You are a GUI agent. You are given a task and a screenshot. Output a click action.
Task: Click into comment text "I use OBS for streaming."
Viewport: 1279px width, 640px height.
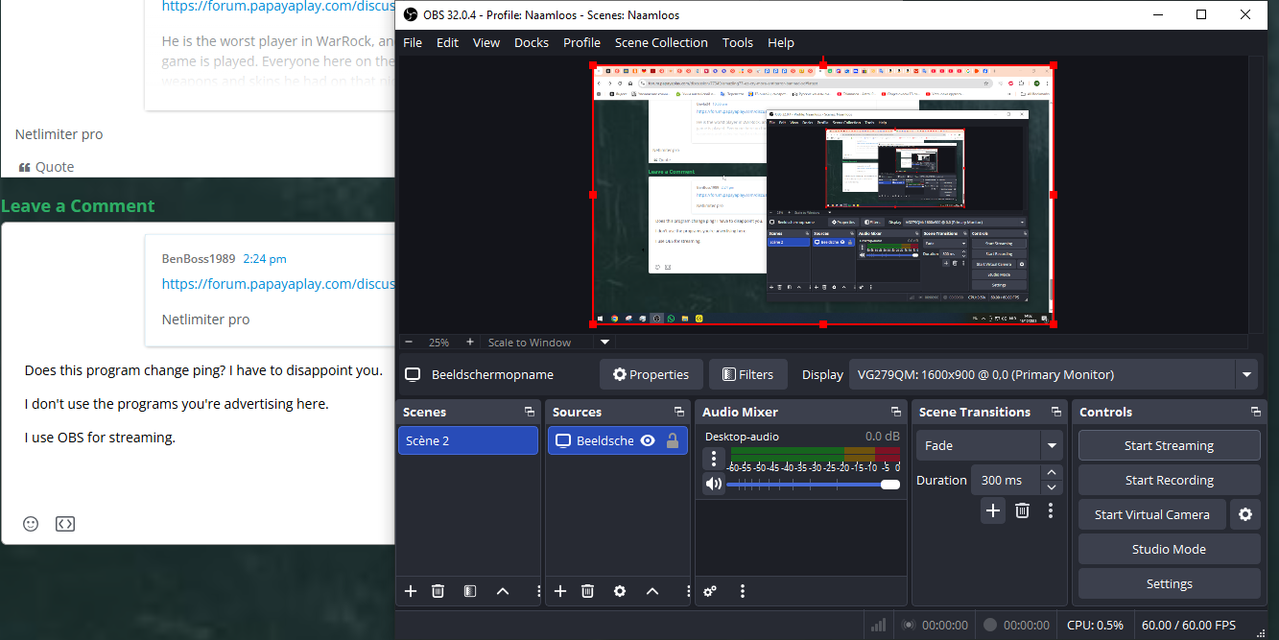(100, 437)
